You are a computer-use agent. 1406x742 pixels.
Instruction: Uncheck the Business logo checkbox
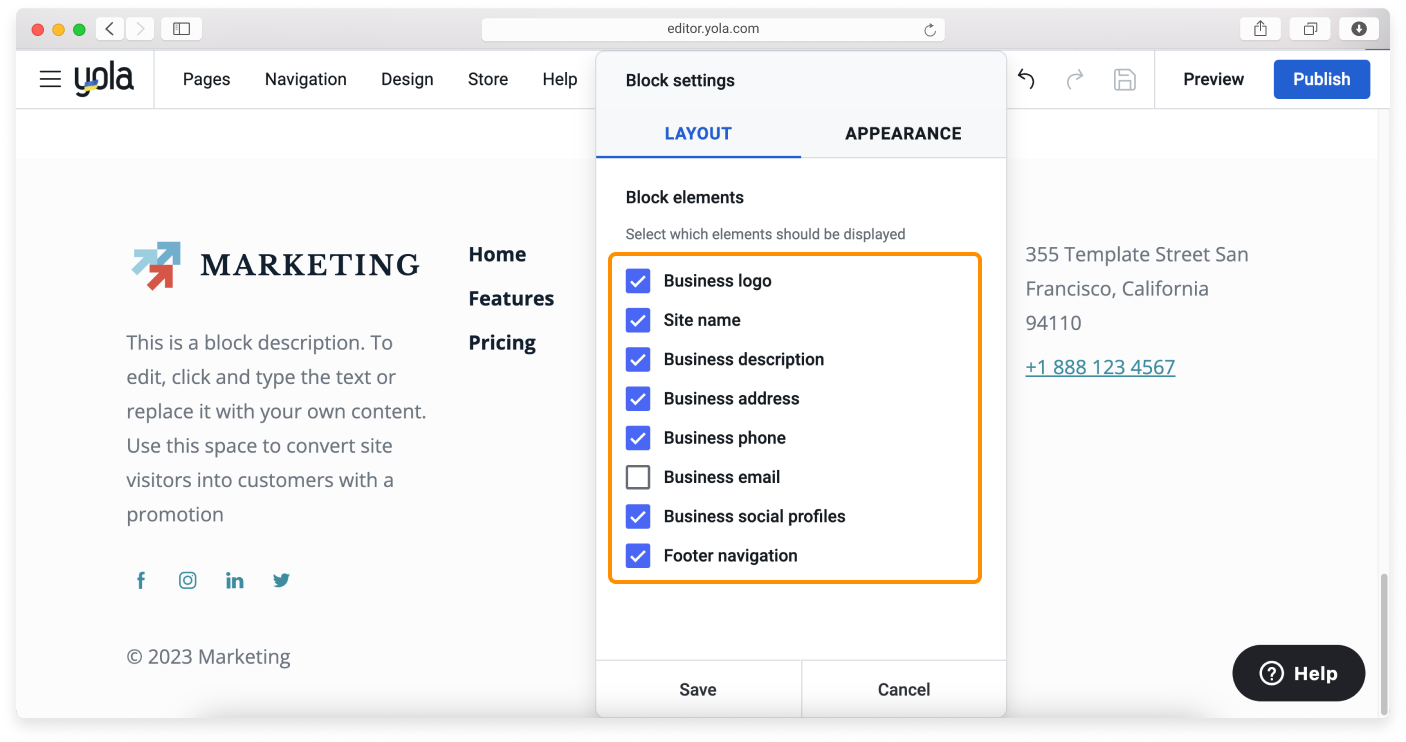pos(638,281)
